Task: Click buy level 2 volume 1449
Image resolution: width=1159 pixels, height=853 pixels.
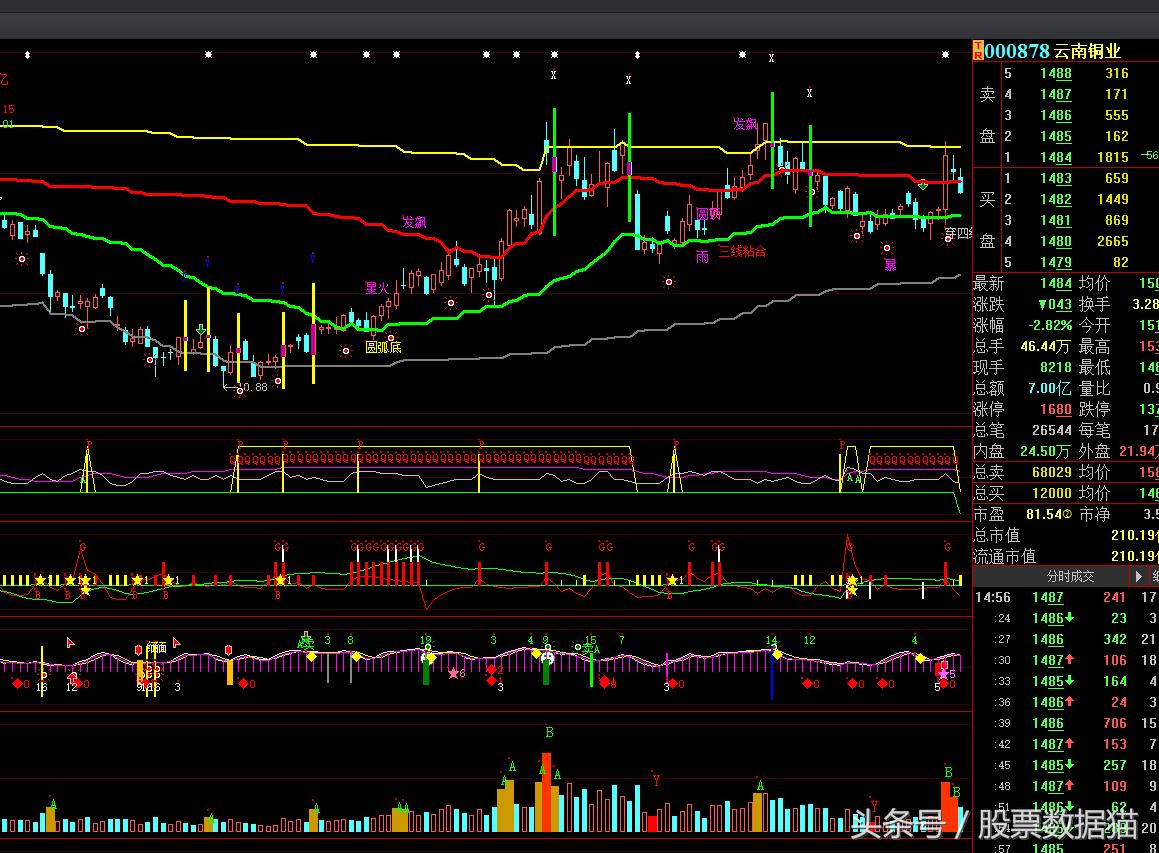Action: click(x=1112, y=199)
